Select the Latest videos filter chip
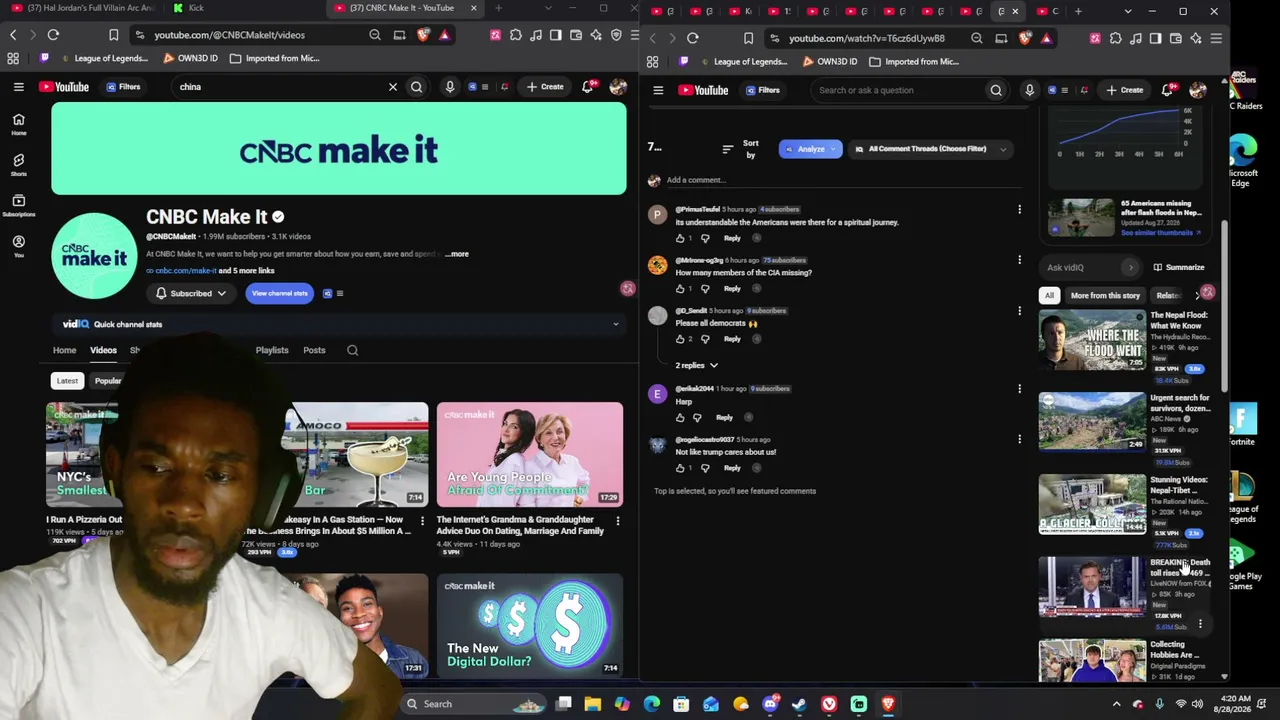1280x720 pixels. [67, 381]
